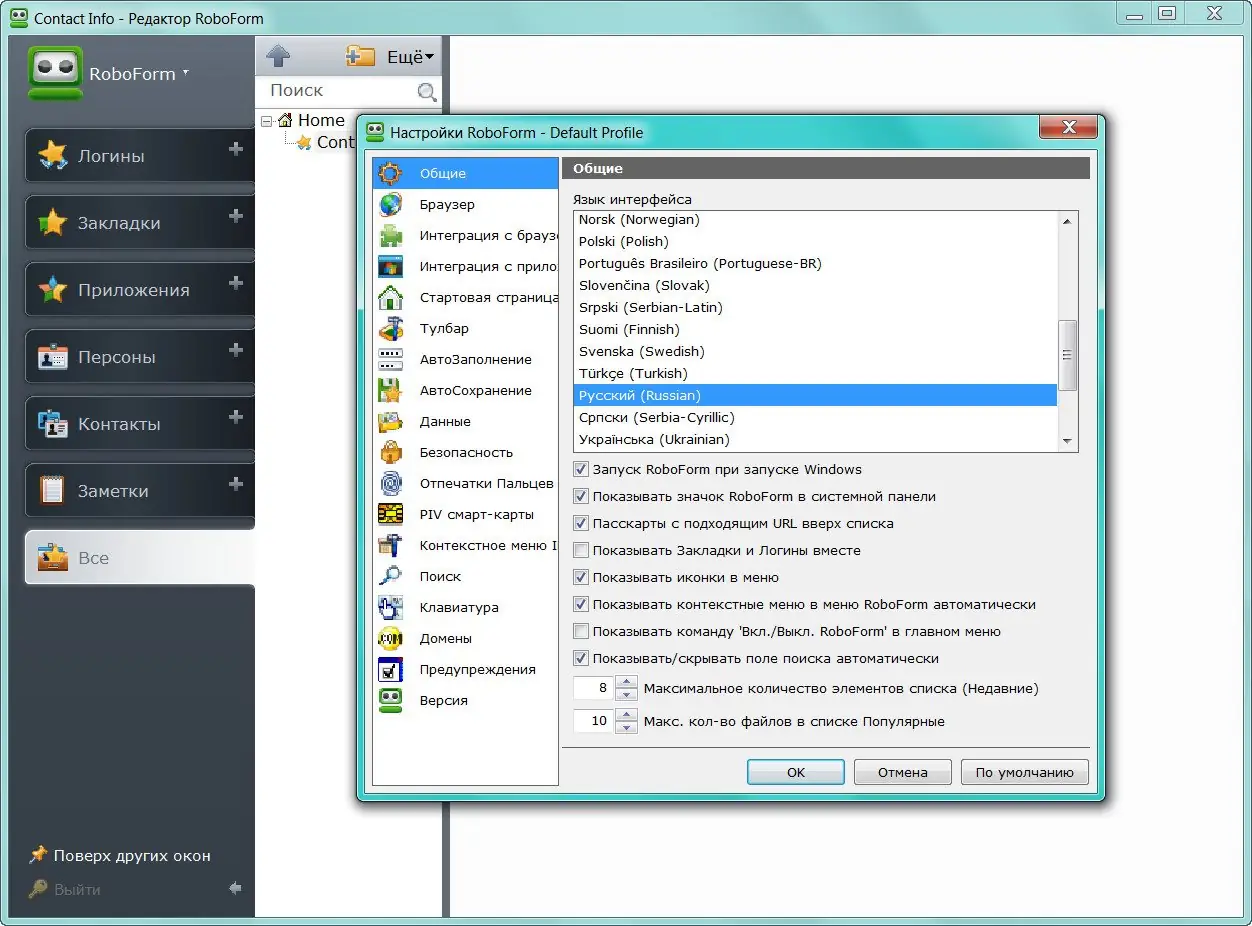Open the Поиск magnifier settings icon
The width and height of the screenshot is (1252, 926).
coord(390,576)
